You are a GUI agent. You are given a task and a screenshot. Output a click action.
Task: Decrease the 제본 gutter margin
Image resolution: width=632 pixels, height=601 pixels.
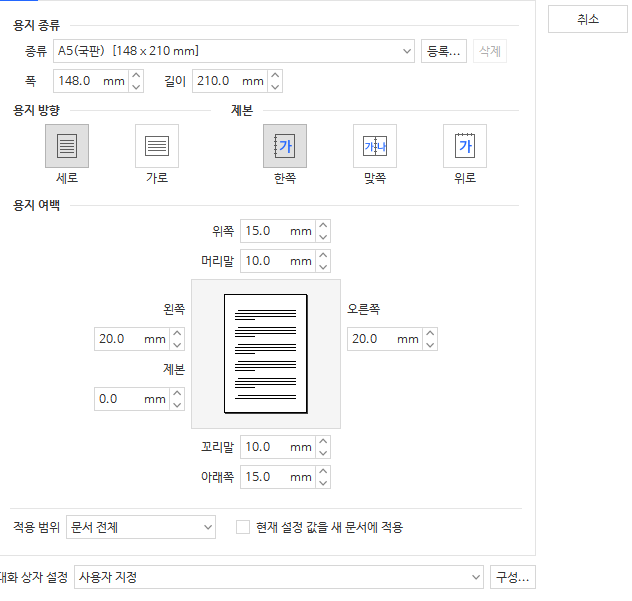click(177, 405)
